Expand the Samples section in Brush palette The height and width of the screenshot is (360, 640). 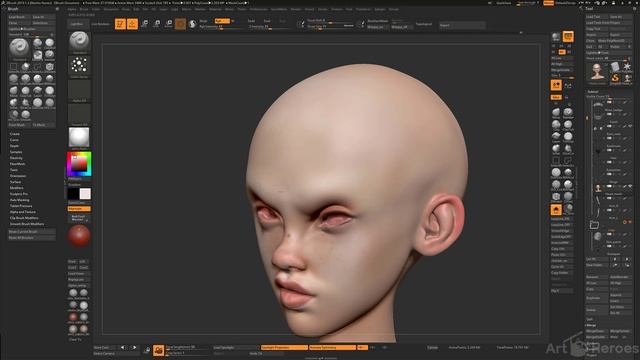(16, 152)
